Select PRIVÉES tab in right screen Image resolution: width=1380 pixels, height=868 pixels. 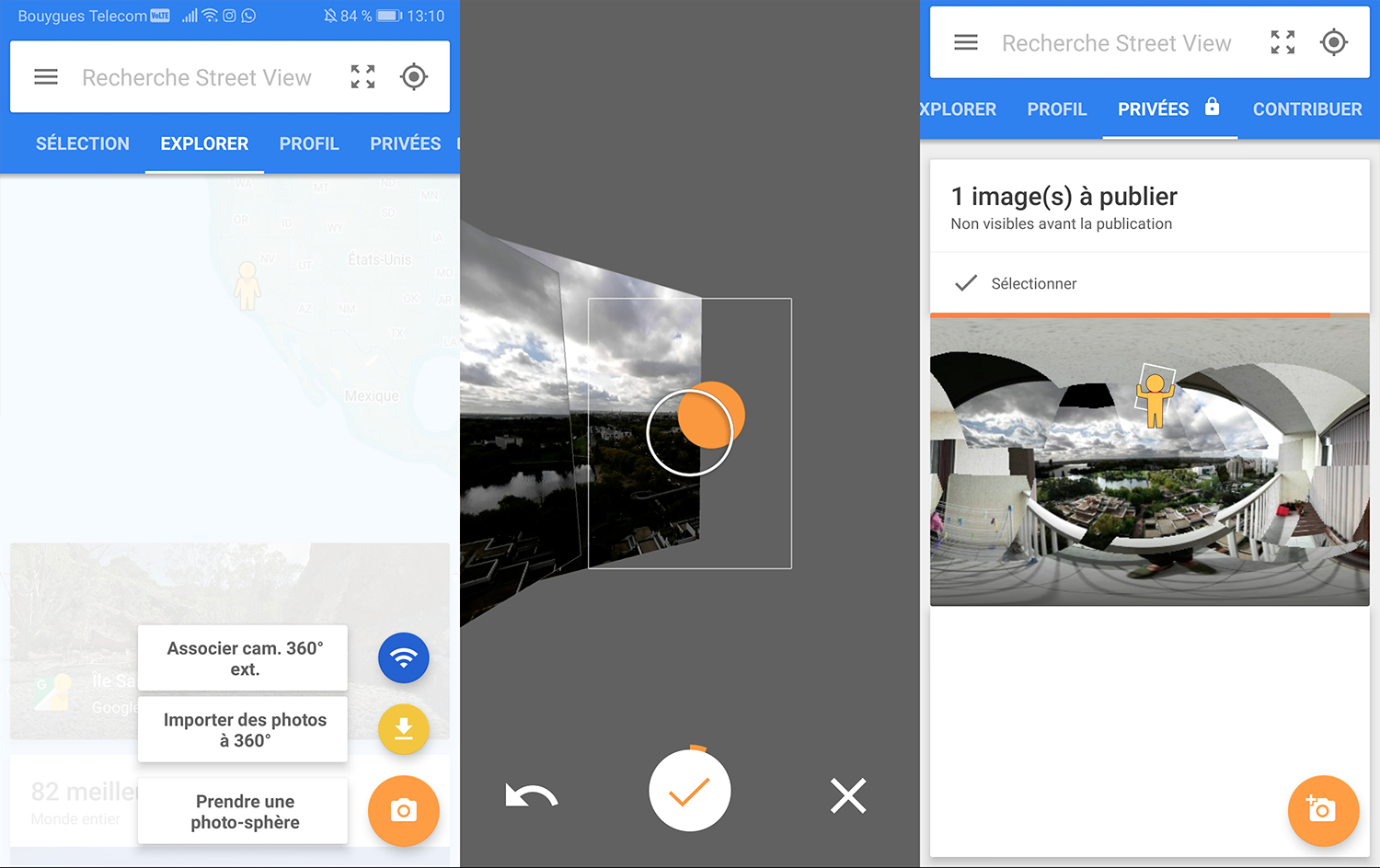coord(1154,109)
